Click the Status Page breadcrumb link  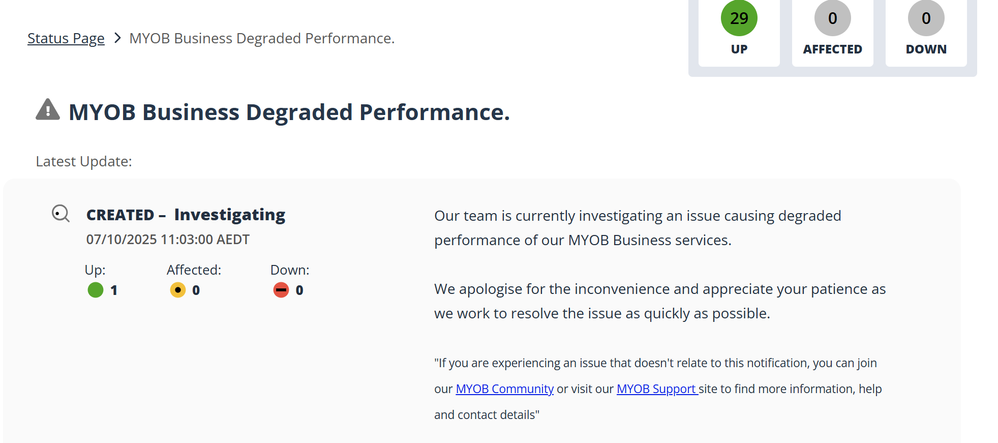(x=66, y=39)
